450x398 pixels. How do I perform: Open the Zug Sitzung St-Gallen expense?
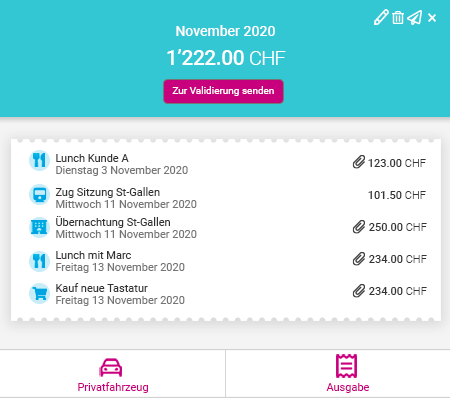[227, 198]
